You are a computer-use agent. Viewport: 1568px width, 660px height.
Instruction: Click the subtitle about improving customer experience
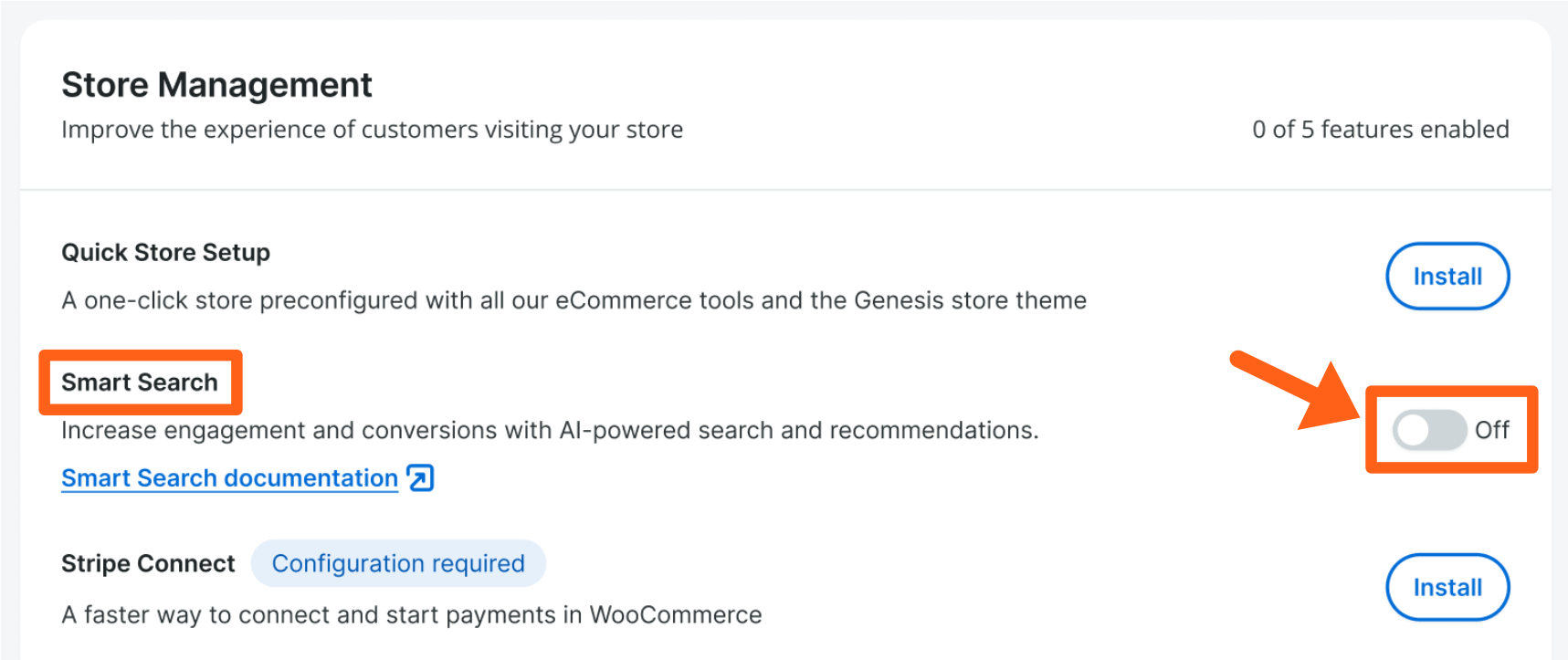tap(372, 130)
